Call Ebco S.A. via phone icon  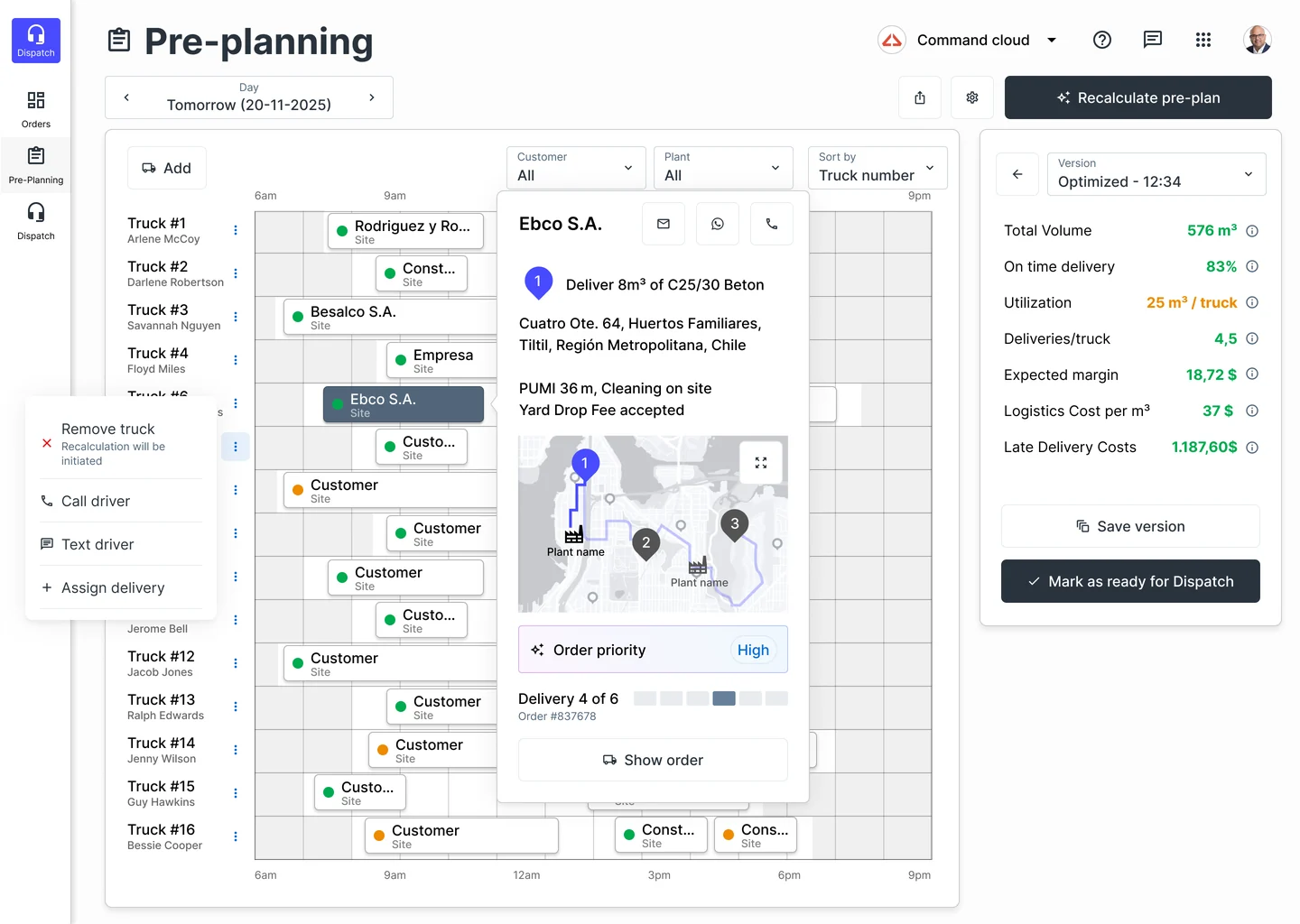pyautogui.click(x=772, y=224)
